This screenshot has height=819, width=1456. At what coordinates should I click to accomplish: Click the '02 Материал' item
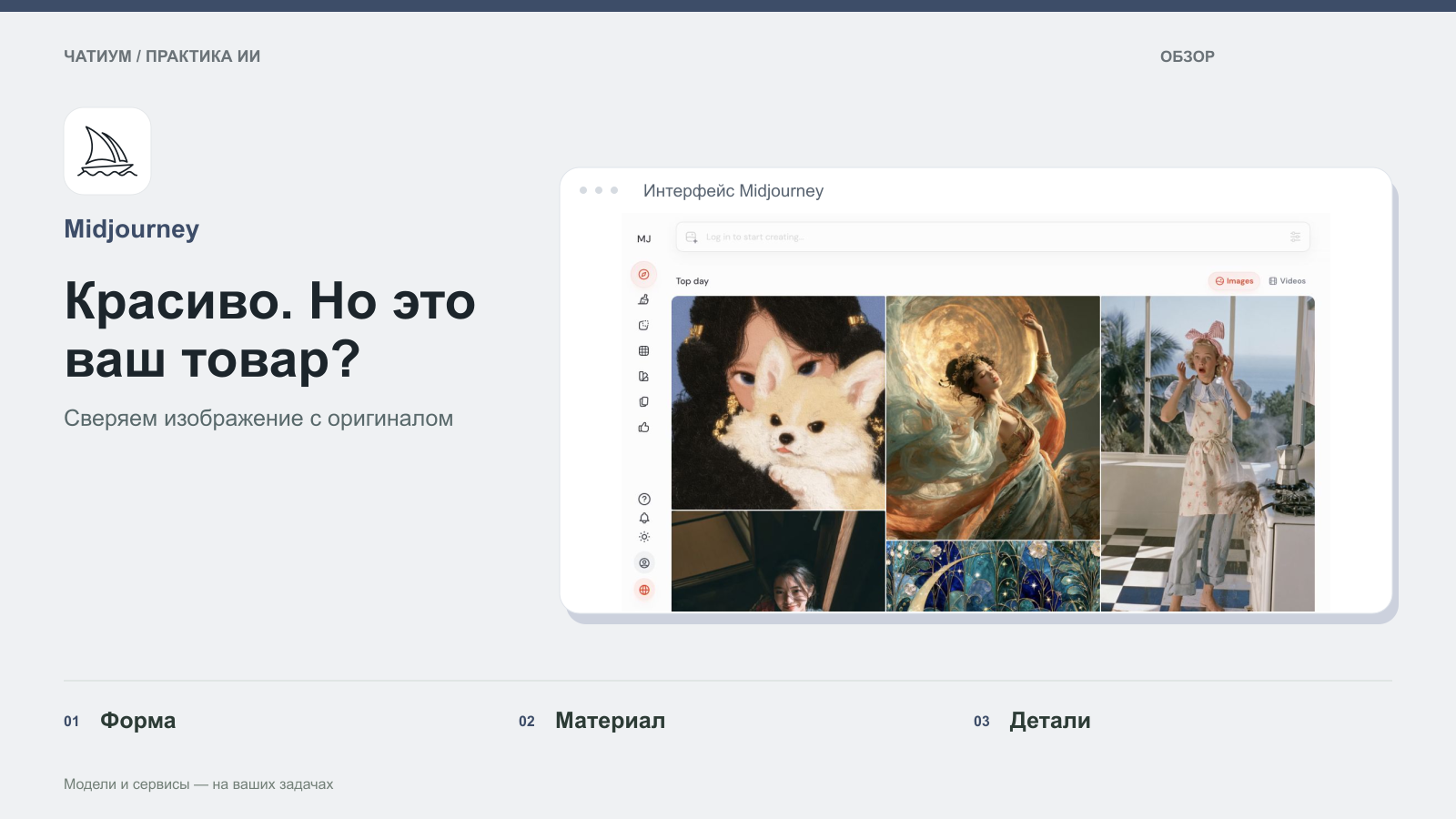pos(591,721)
